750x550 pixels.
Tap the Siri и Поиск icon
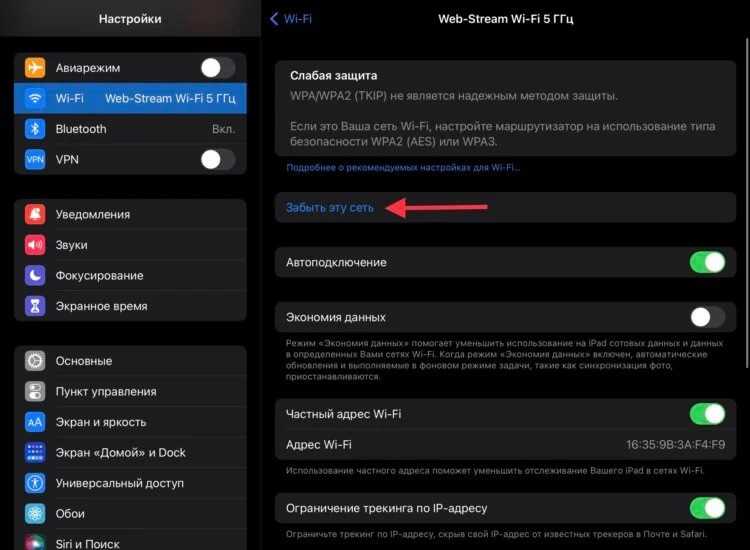pos(35,542)
